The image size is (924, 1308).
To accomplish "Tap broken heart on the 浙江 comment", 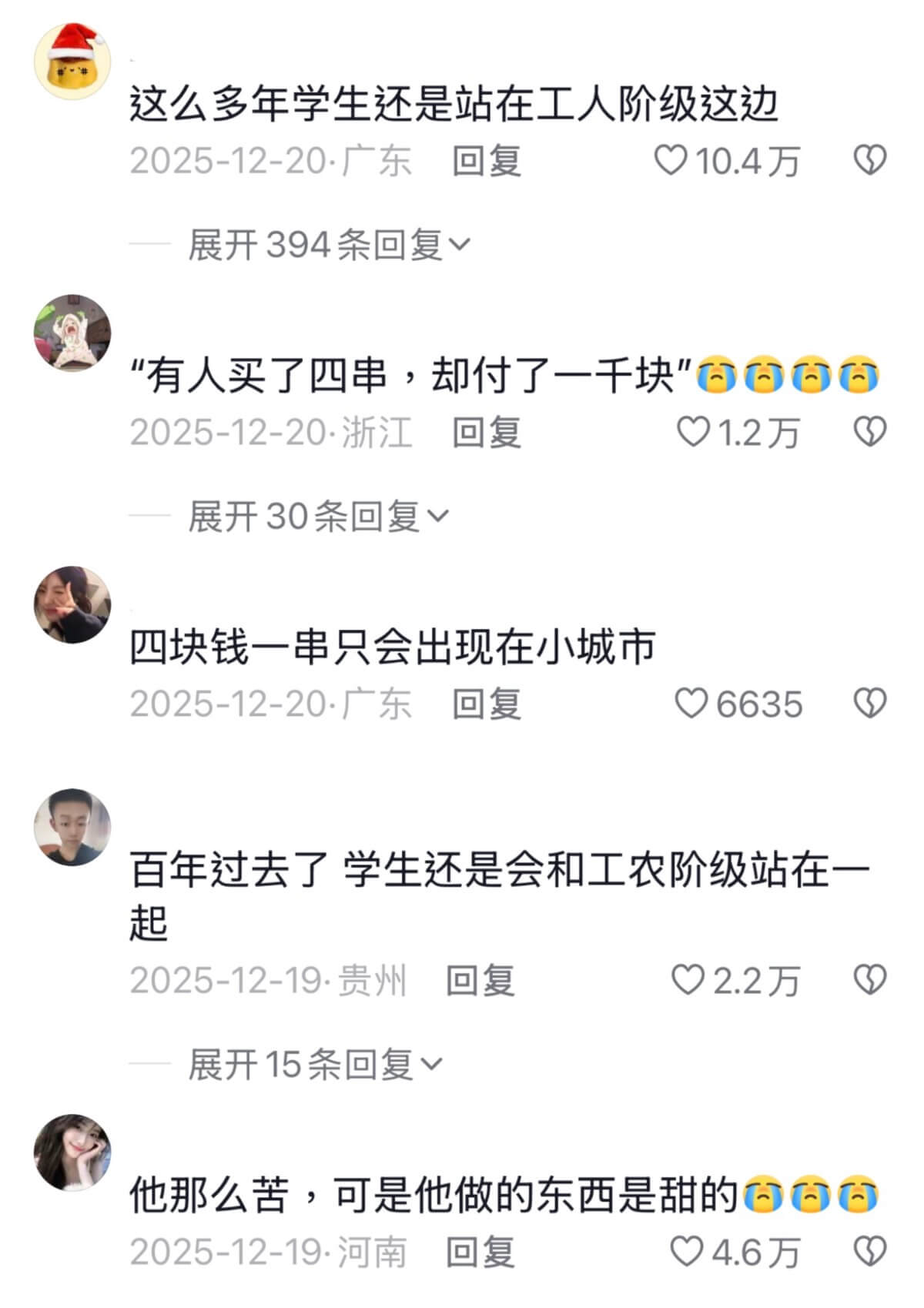I will click(x=870, y=432).
